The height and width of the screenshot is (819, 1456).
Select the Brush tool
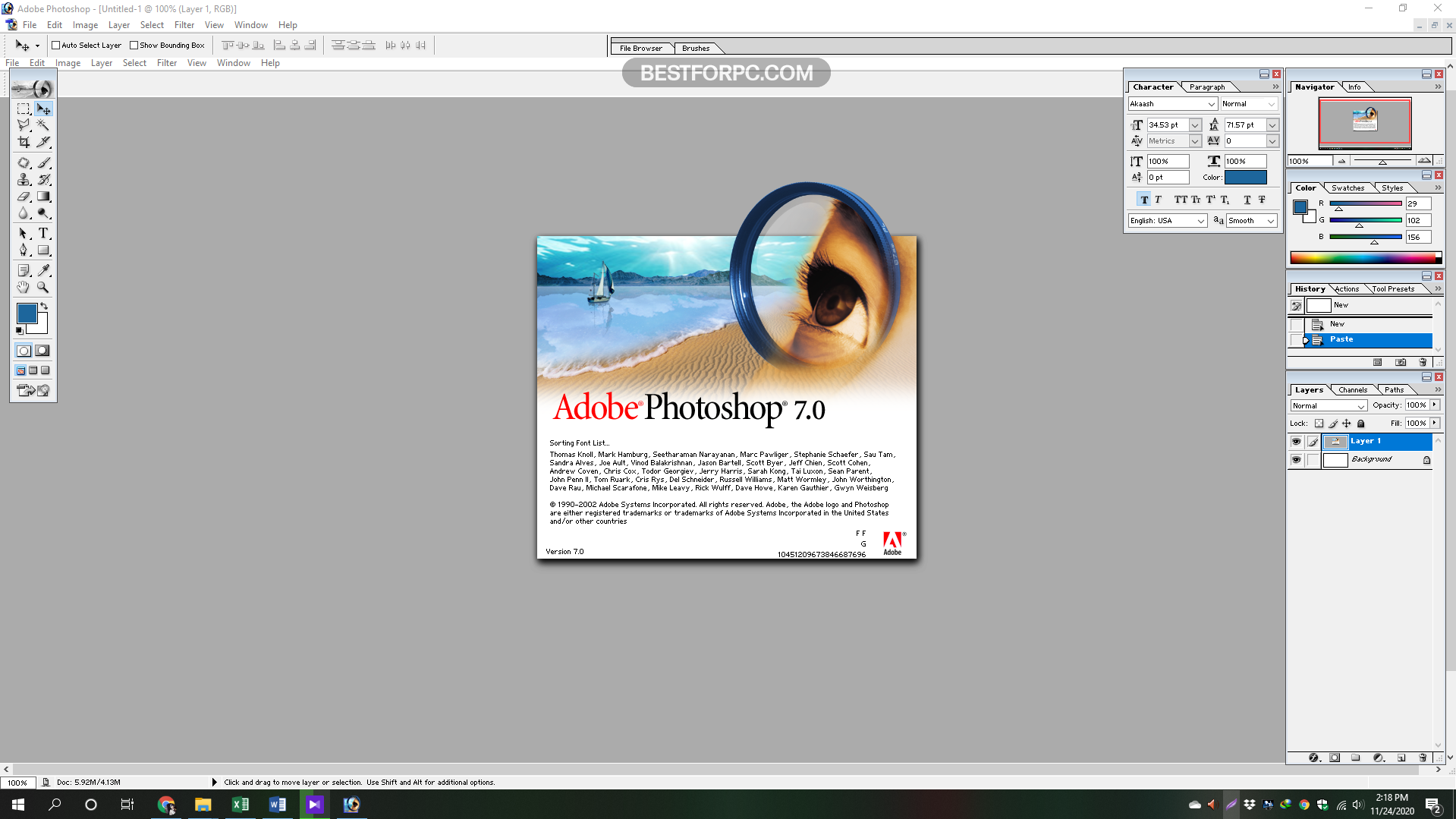(x=43, y=162)
